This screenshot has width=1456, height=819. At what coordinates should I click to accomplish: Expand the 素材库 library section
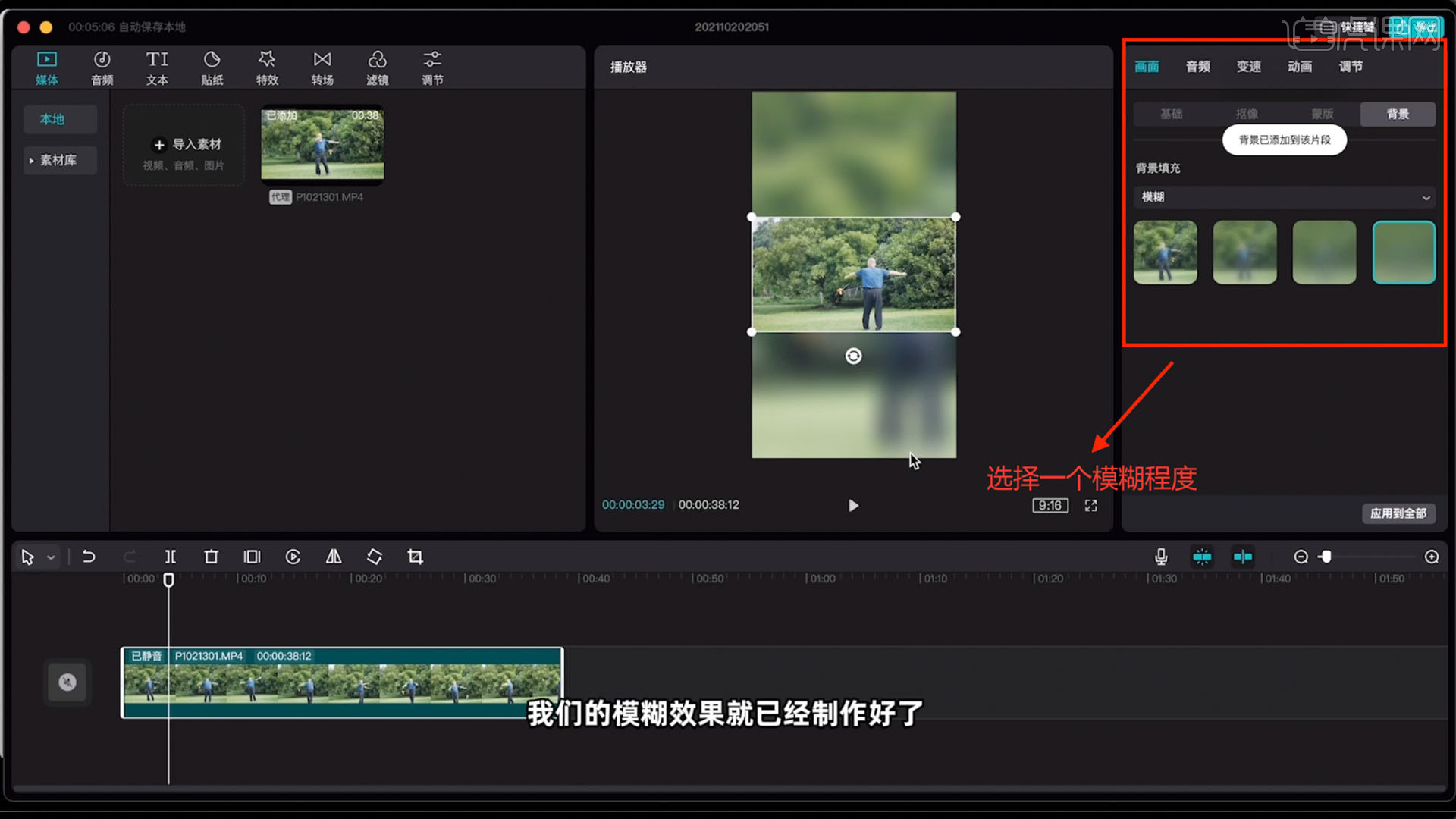(x=60, y=160)
